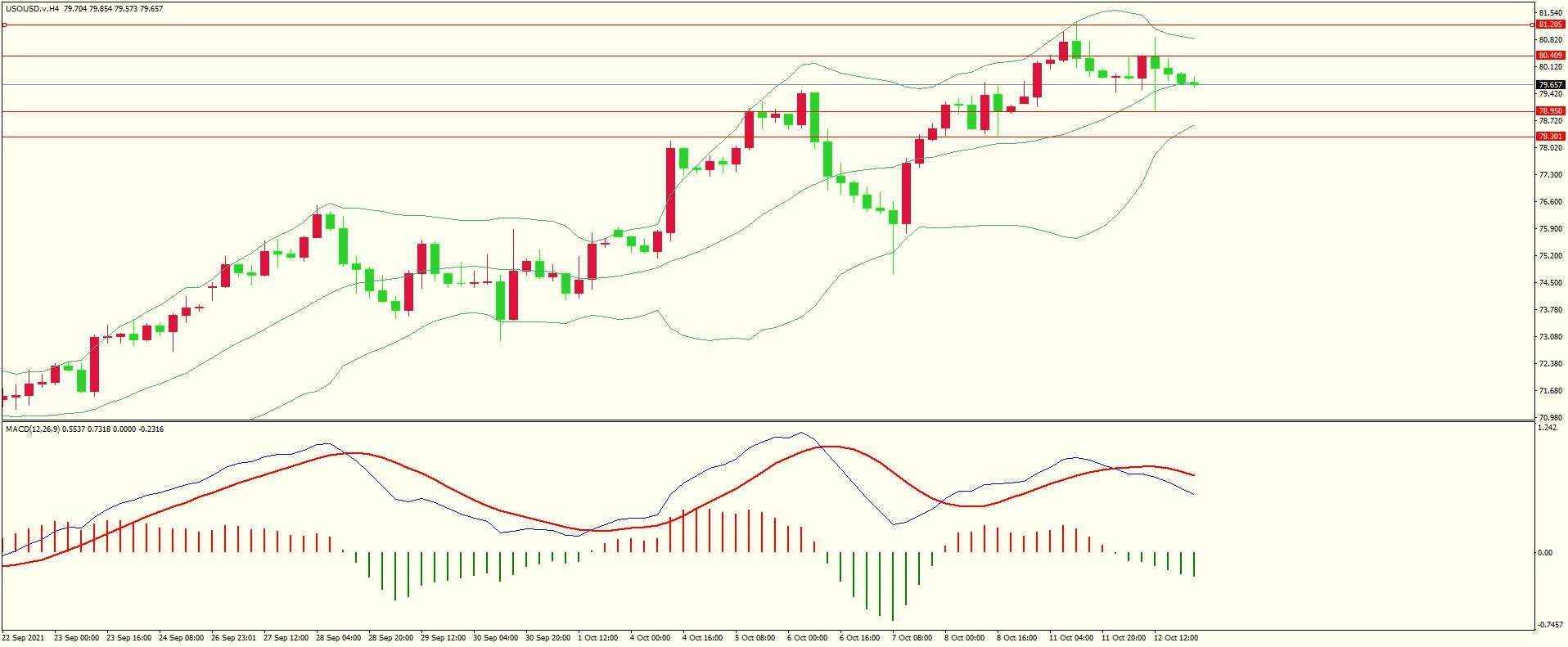The image size is (1568, 647).
Task: Click the 81.540 price axis label
Action: tap(1551, 13)
